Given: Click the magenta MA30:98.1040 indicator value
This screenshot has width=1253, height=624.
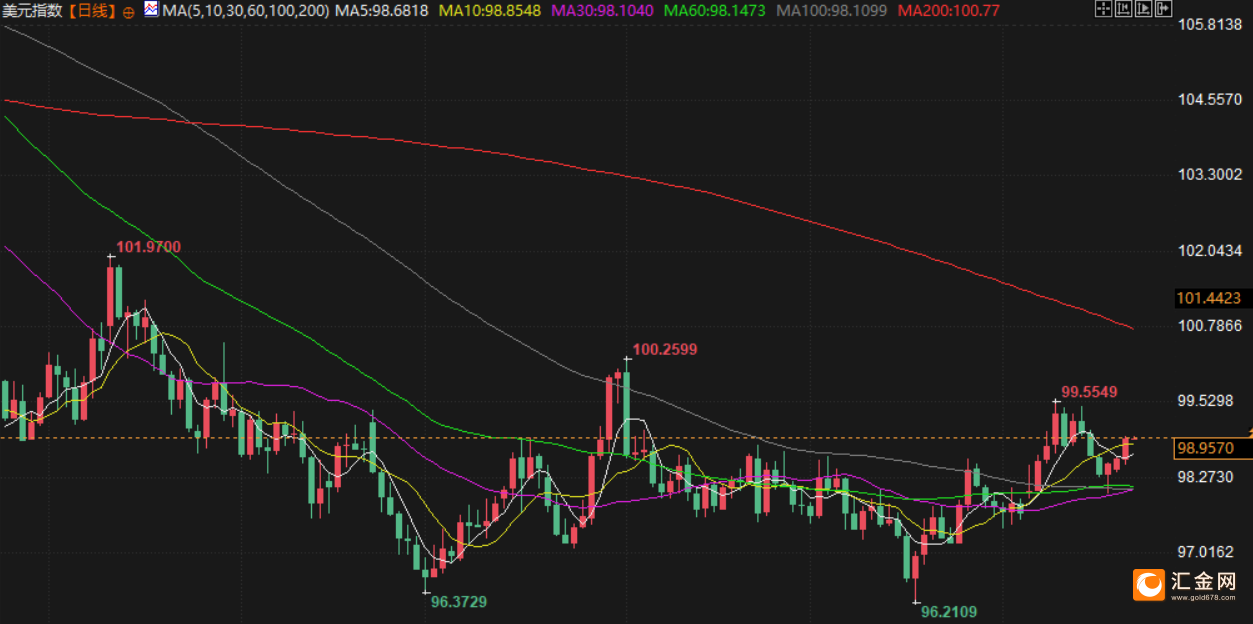Looking at the screenshot, I should [603, 11].
